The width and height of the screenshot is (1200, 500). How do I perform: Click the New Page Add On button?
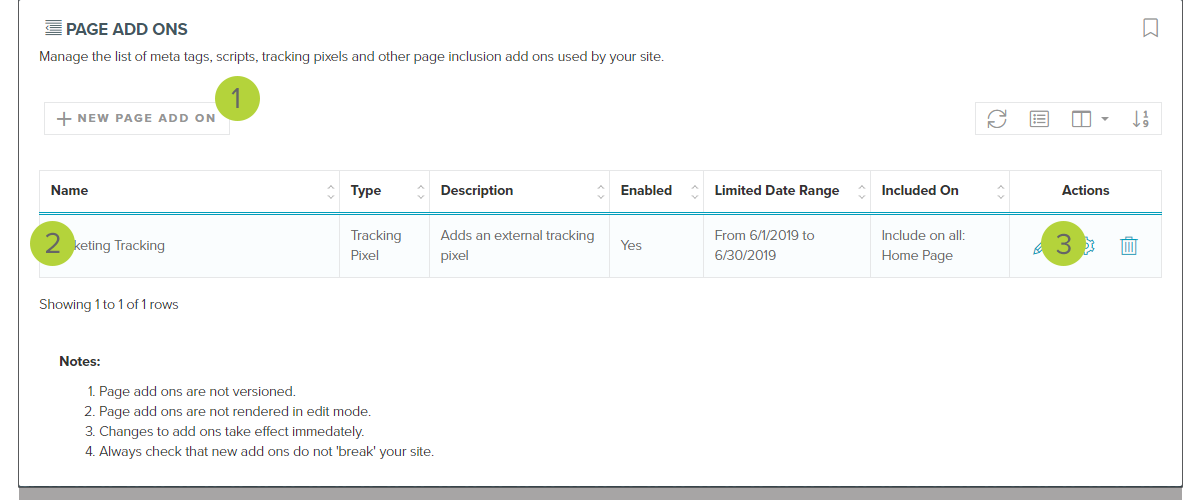click(137, 118)
